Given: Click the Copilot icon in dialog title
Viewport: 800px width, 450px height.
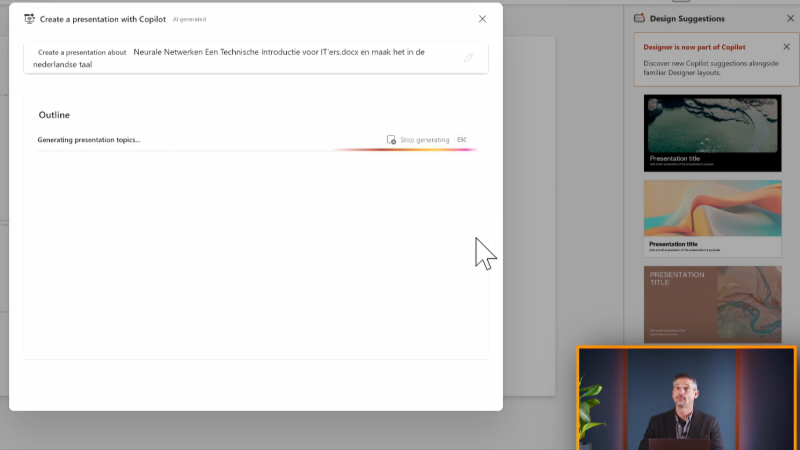Looking at the screenshot, I should 30,19.
